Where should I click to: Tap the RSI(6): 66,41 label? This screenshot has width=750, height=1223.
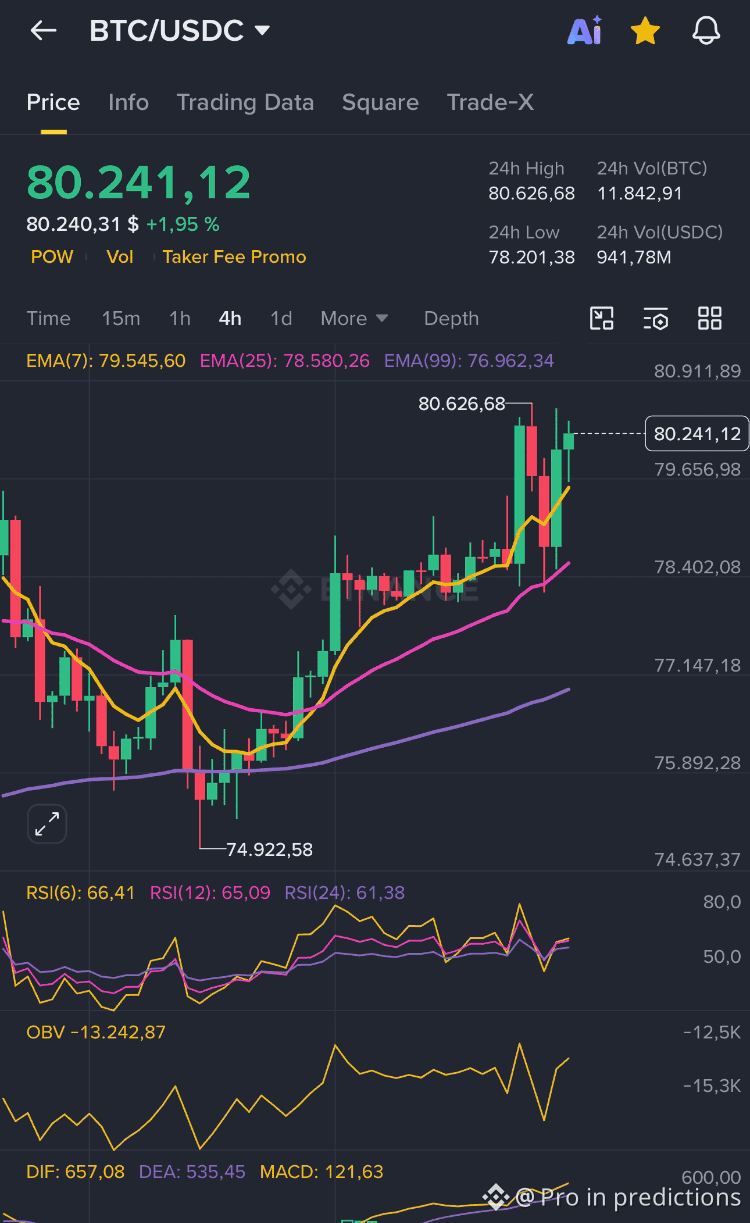coord(81,893)
